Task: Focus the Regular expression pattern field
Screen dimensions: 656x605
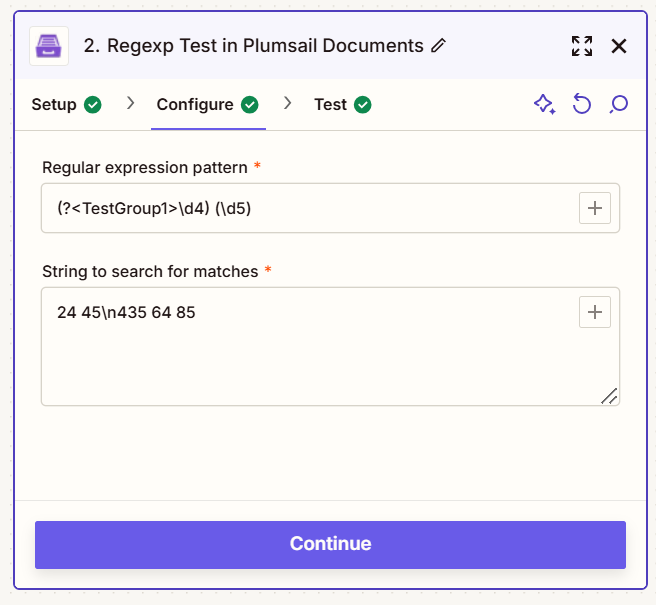Action: pos(330,208)
